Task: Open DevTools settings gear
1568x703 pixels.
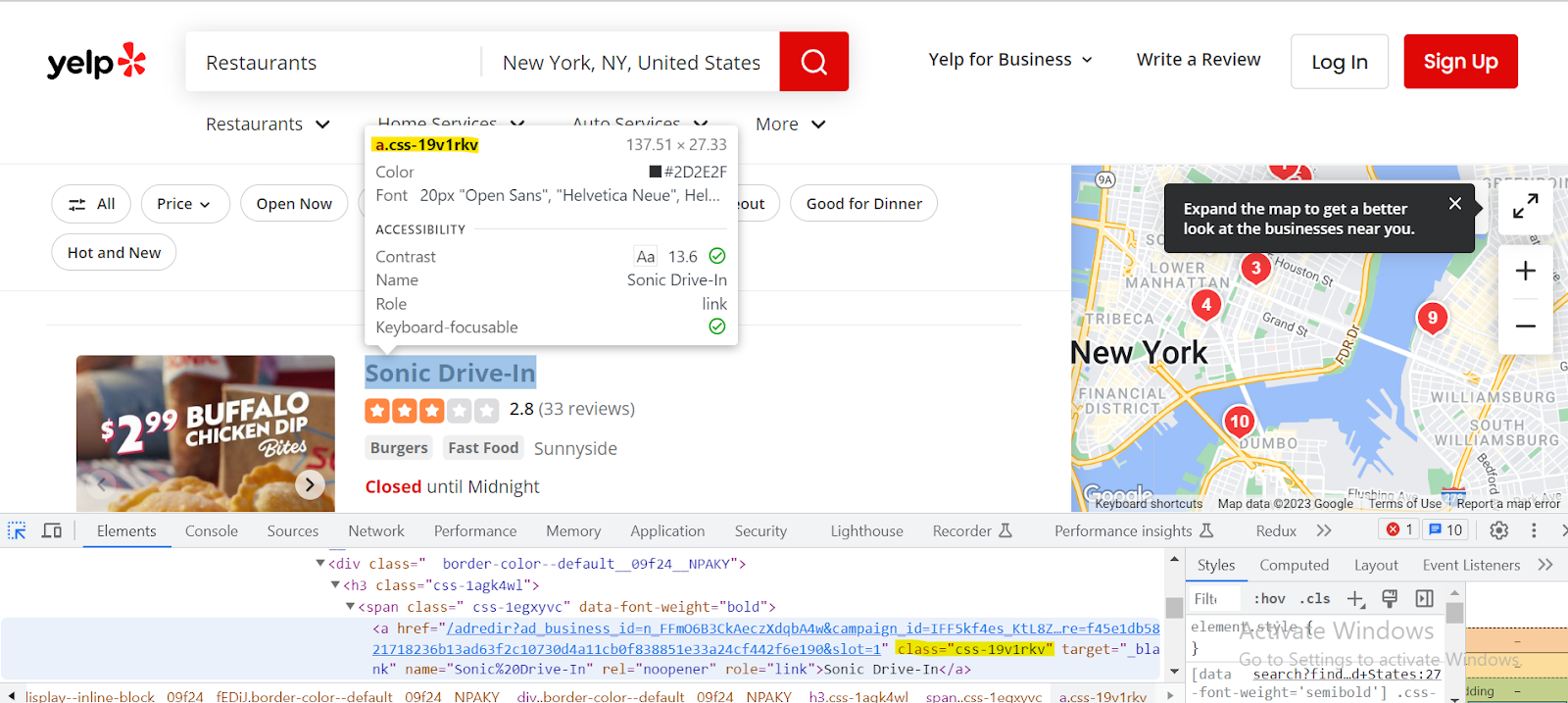Action: pyautogui.click(x=1498, y=530)
